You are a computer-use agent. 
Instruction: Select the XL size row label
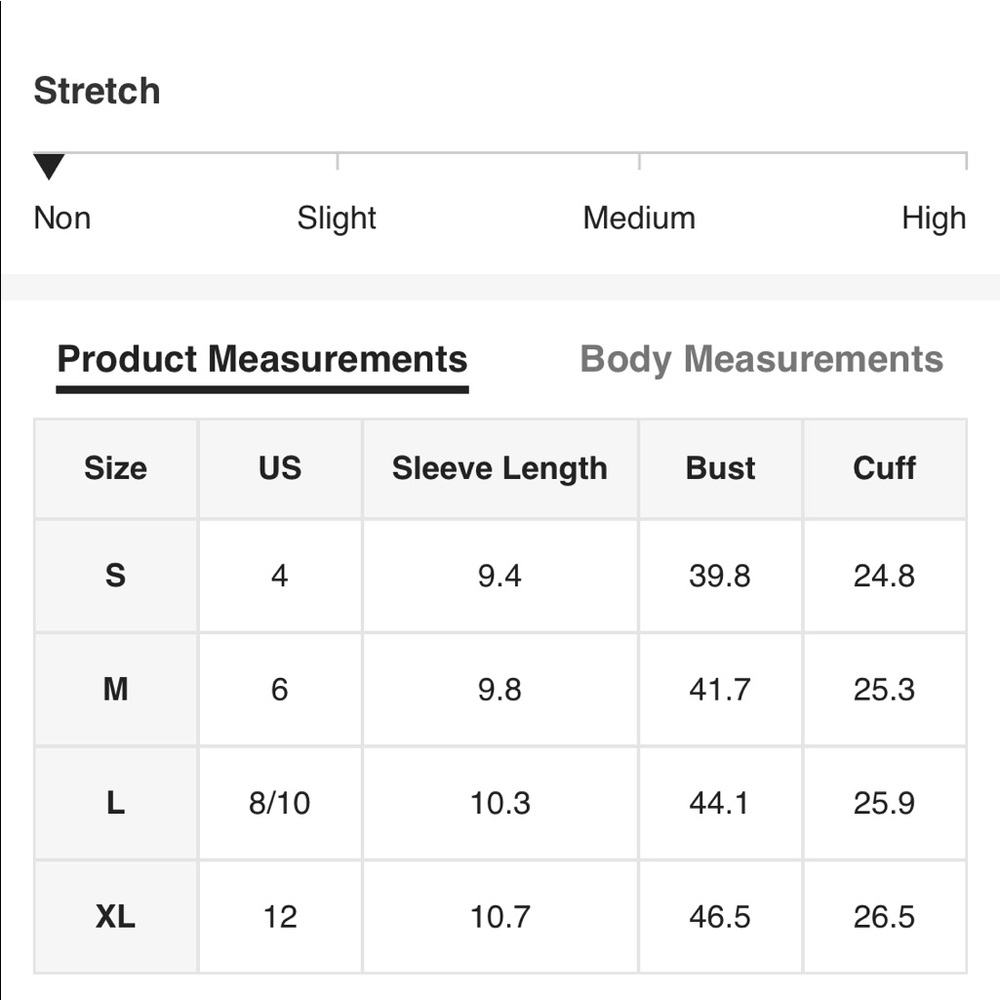click(x=115, y=917)
